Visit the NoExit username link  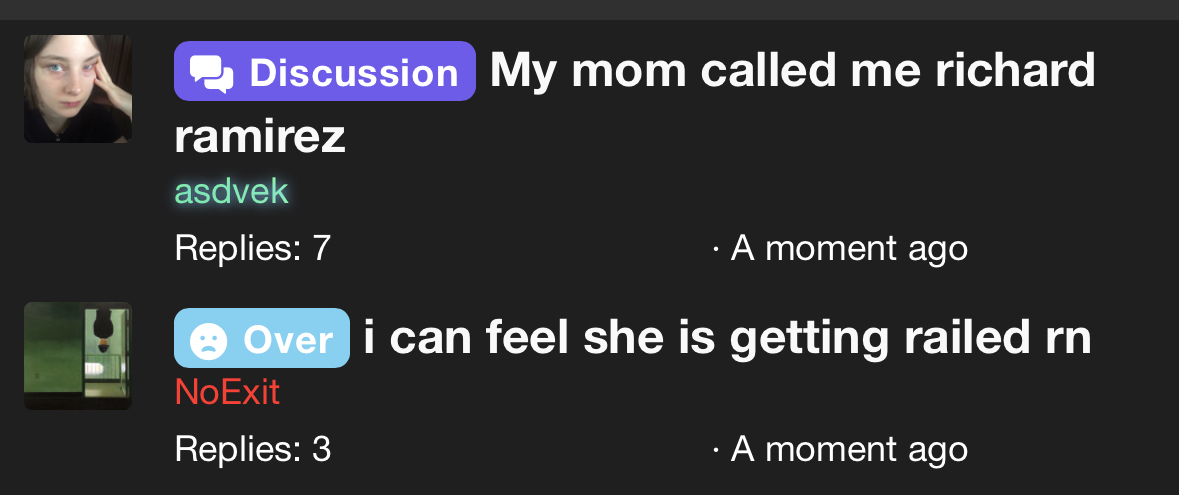[x=227, y=392]
